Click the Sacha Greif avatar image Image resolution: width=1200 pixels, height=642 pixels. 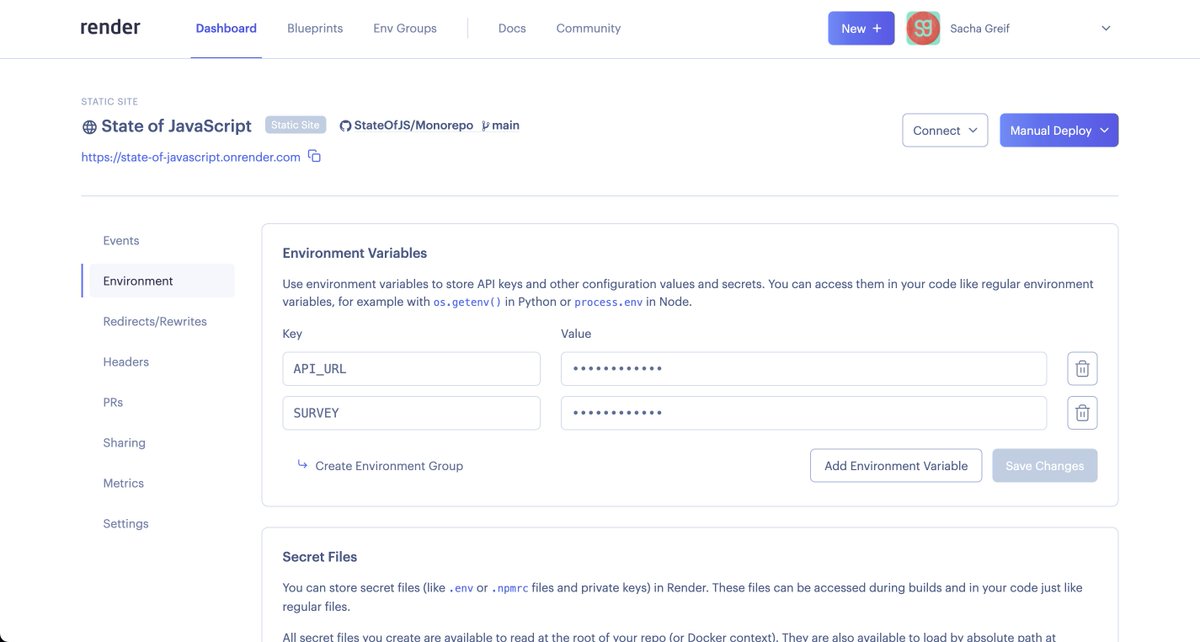[x=923, y=28]
